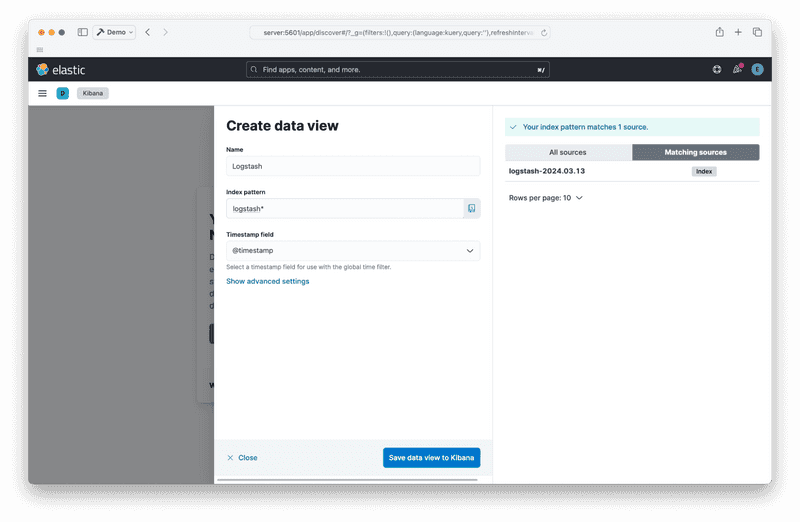This screenshot has width=800, height=522.
Task: Reload the page from address bar
Action: (x=543, y=32)
